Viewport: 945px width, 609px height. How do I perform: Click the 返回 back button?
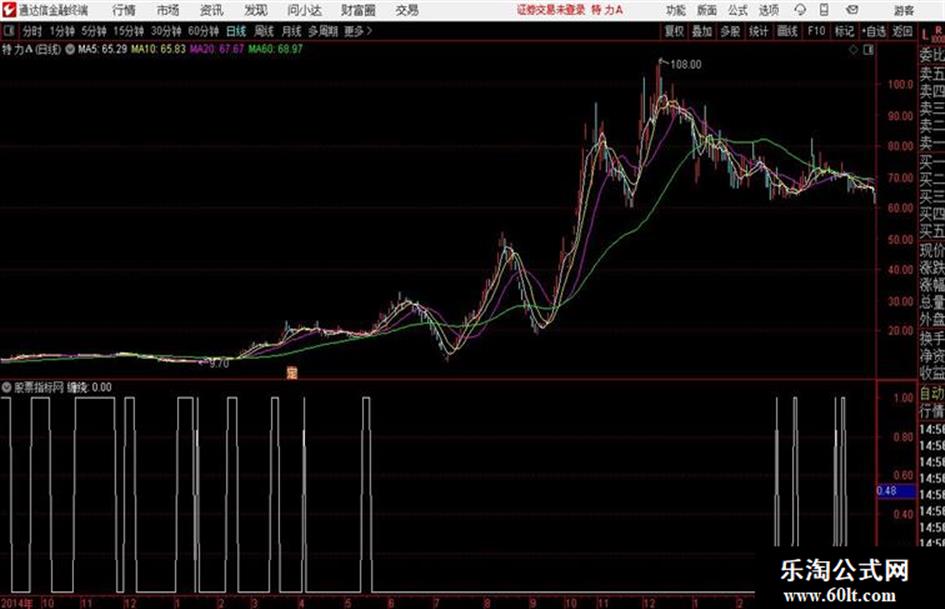(x=902, y=31)
